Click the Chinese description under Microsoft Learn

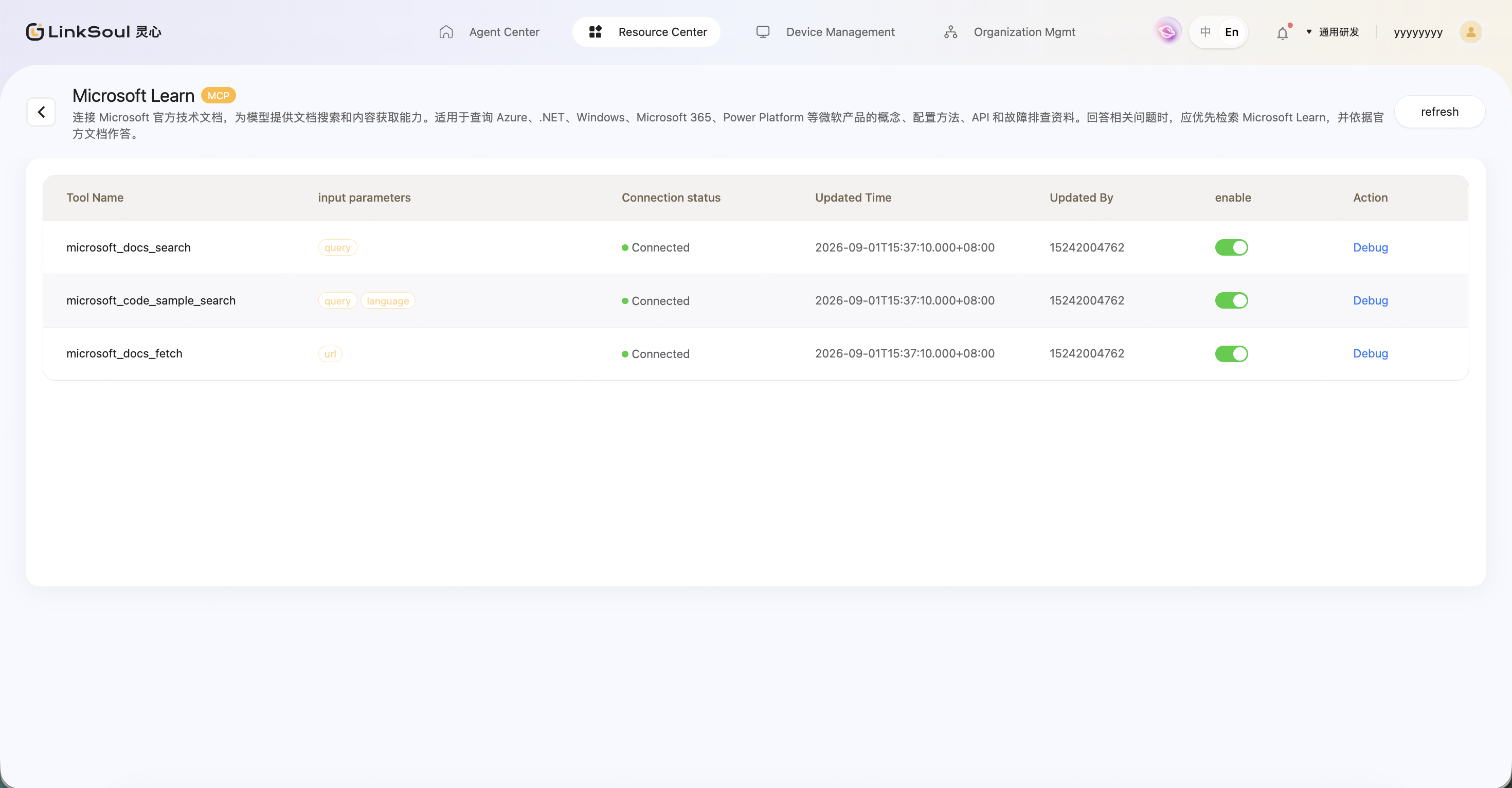point(728,125)
